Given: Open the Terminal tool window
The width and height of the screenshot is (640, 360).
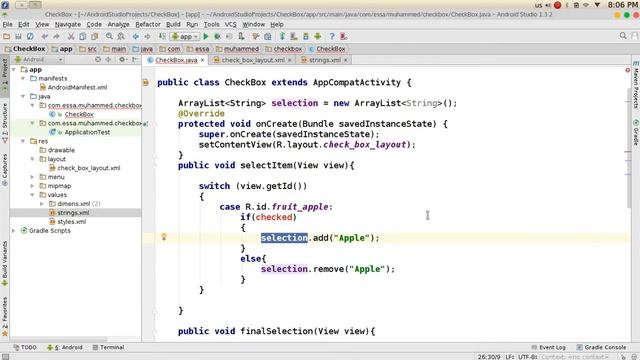Looking at the screenshot, I should pos(108,347).
